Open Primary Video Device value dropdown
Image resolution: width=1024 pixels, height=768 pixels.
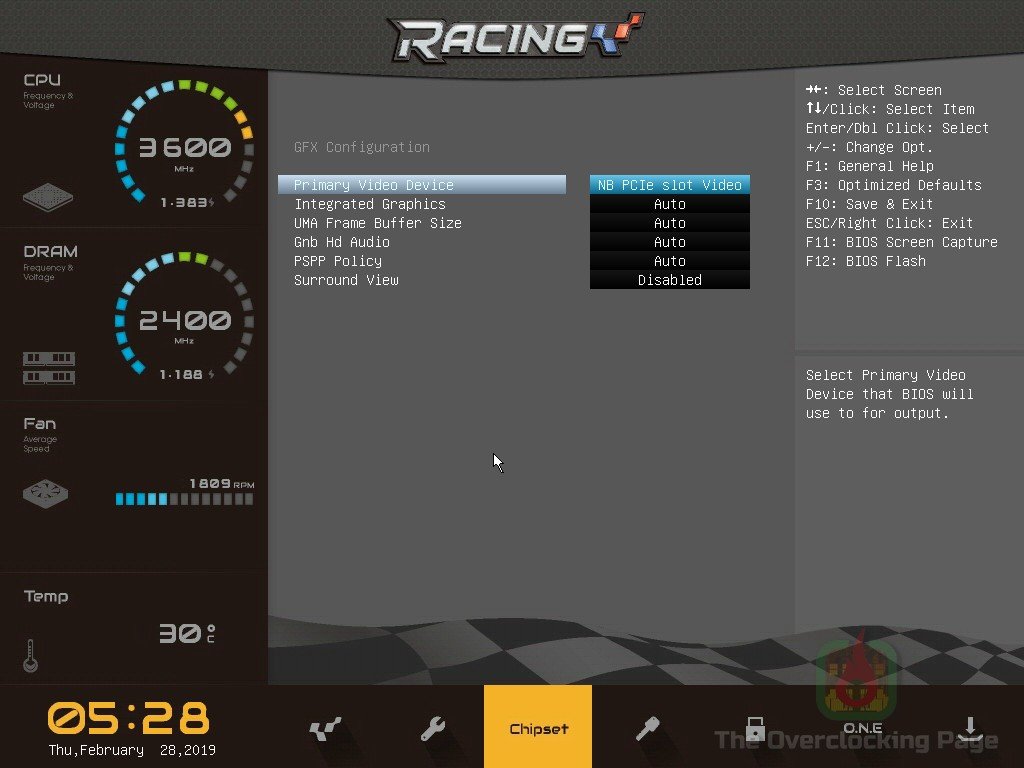(x=669, y=185)
